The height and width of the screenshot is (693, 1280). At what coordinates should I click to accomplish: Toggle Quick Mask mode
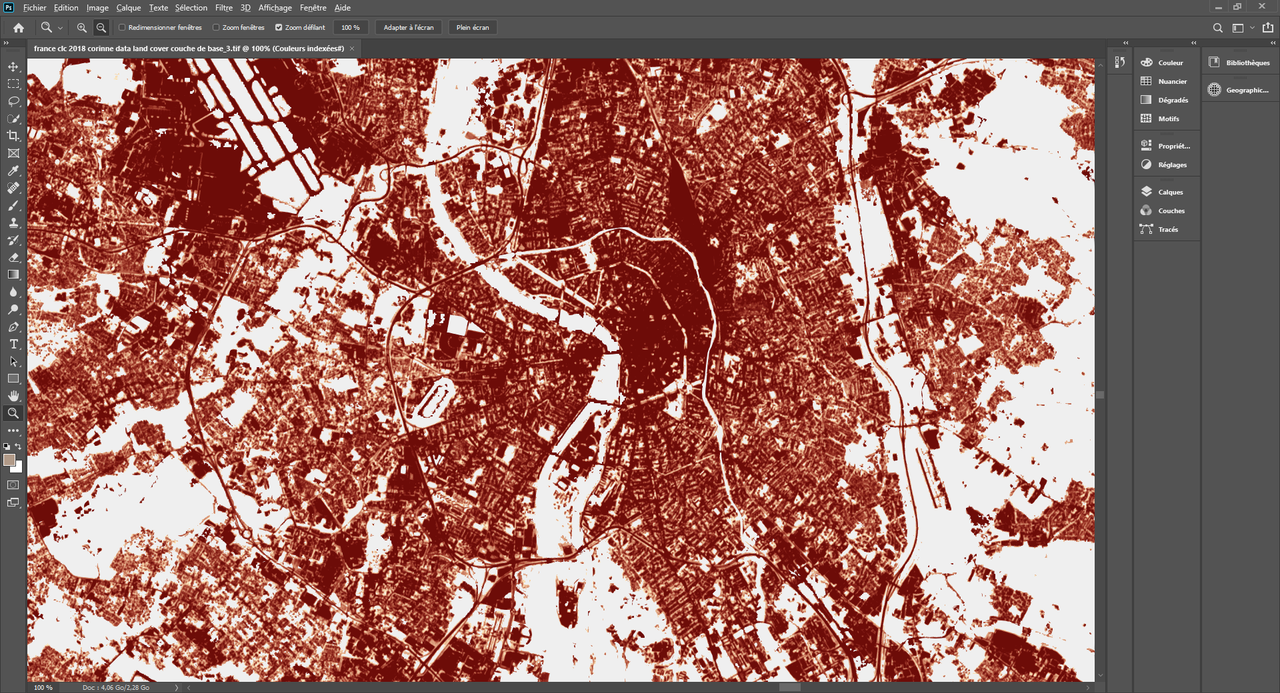click(13, 485)
